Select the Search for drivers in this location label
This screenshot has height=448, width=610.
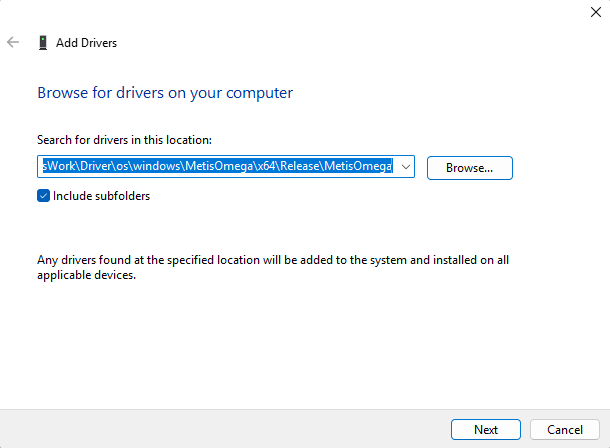point(124,140)
